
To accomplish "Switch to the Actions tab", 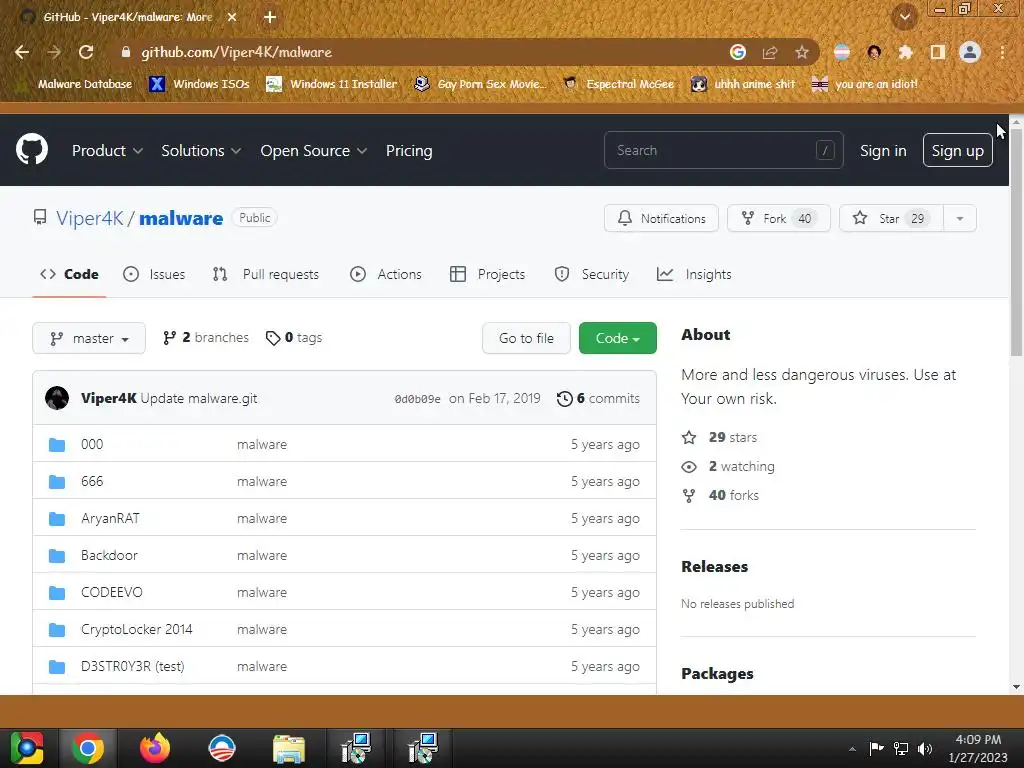I will 386,274.
